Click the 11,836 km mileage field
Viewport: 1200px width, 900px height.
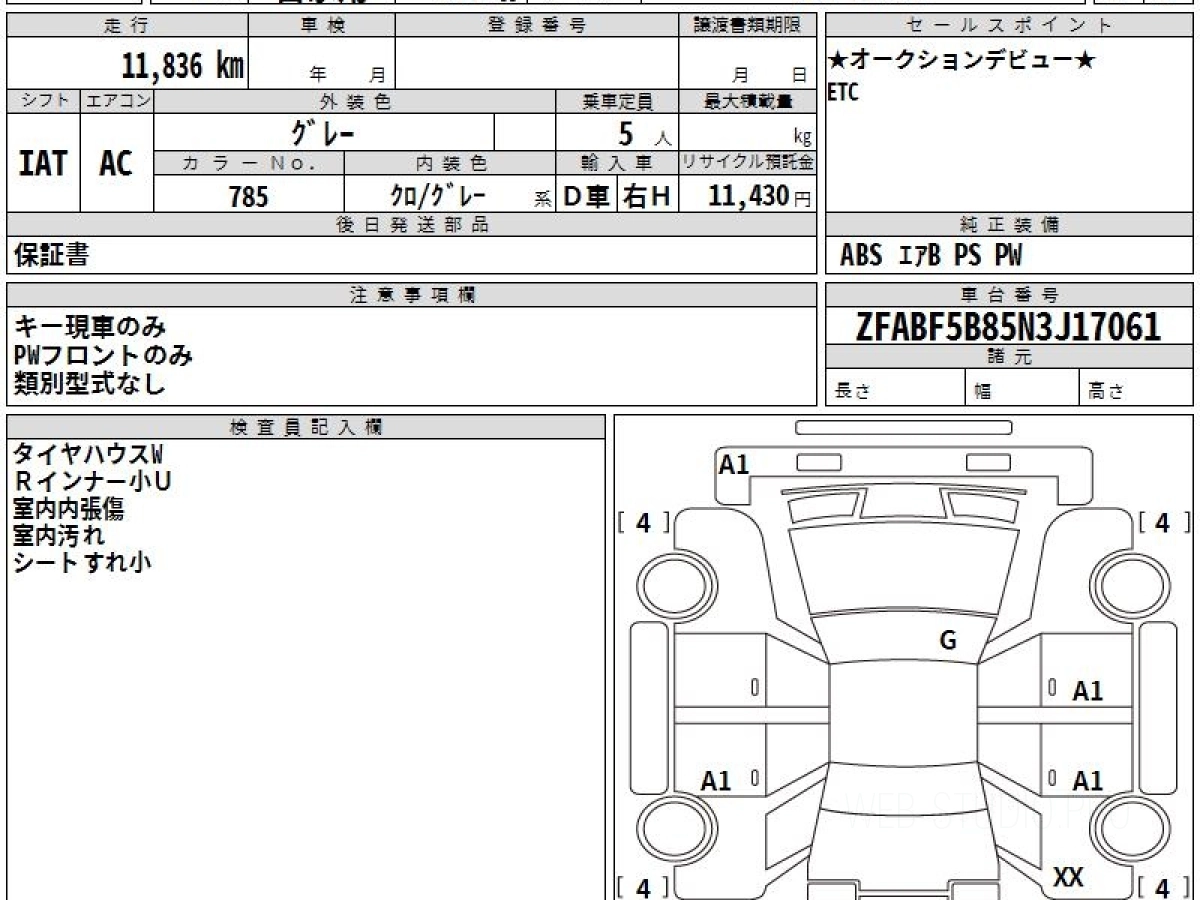pos(183,67)
